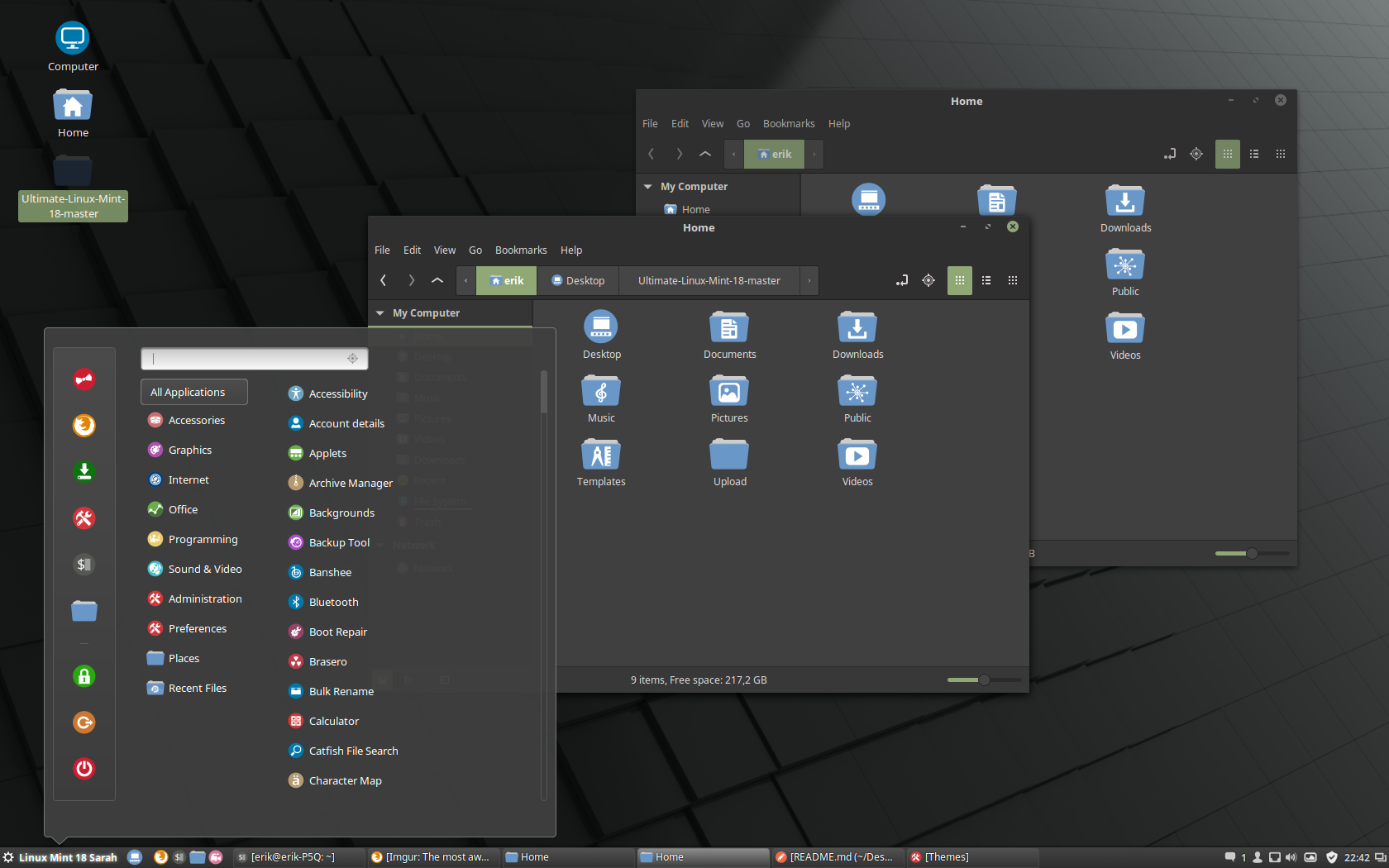
Task: Open Catfish File Search app
Action: pos(353,751)
